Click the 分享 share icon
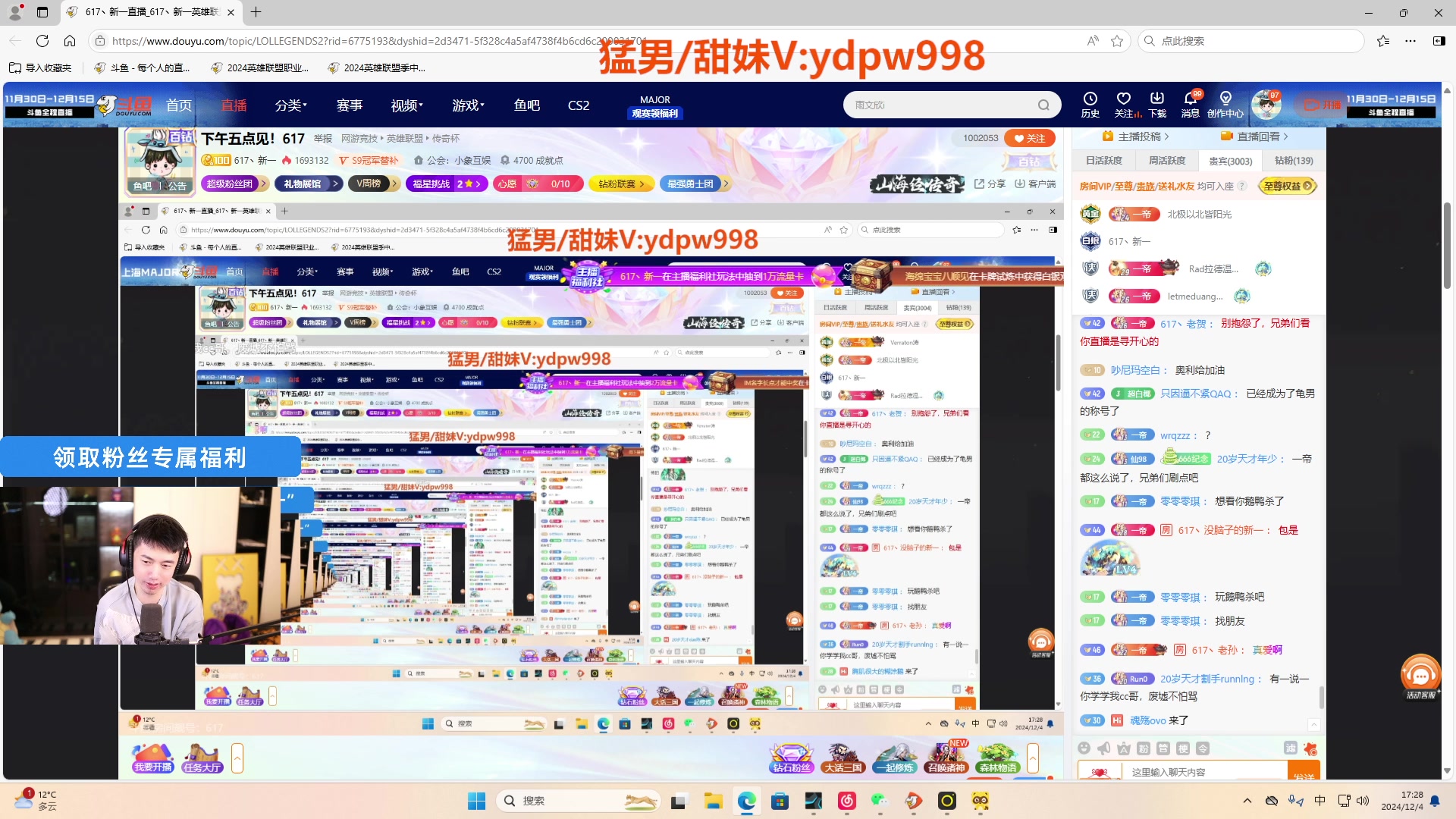This screenshot has height=819, width=1456. [x=990, y=184]
